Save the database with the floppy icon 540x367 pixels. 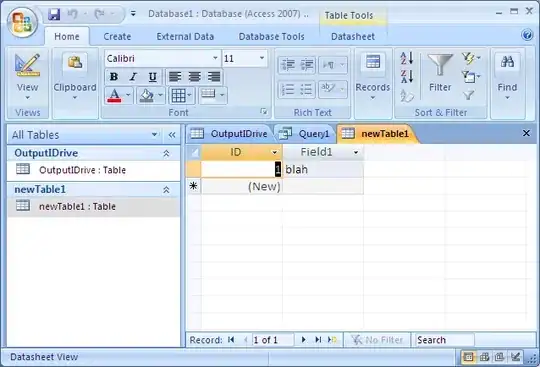[x=54, y=14]
